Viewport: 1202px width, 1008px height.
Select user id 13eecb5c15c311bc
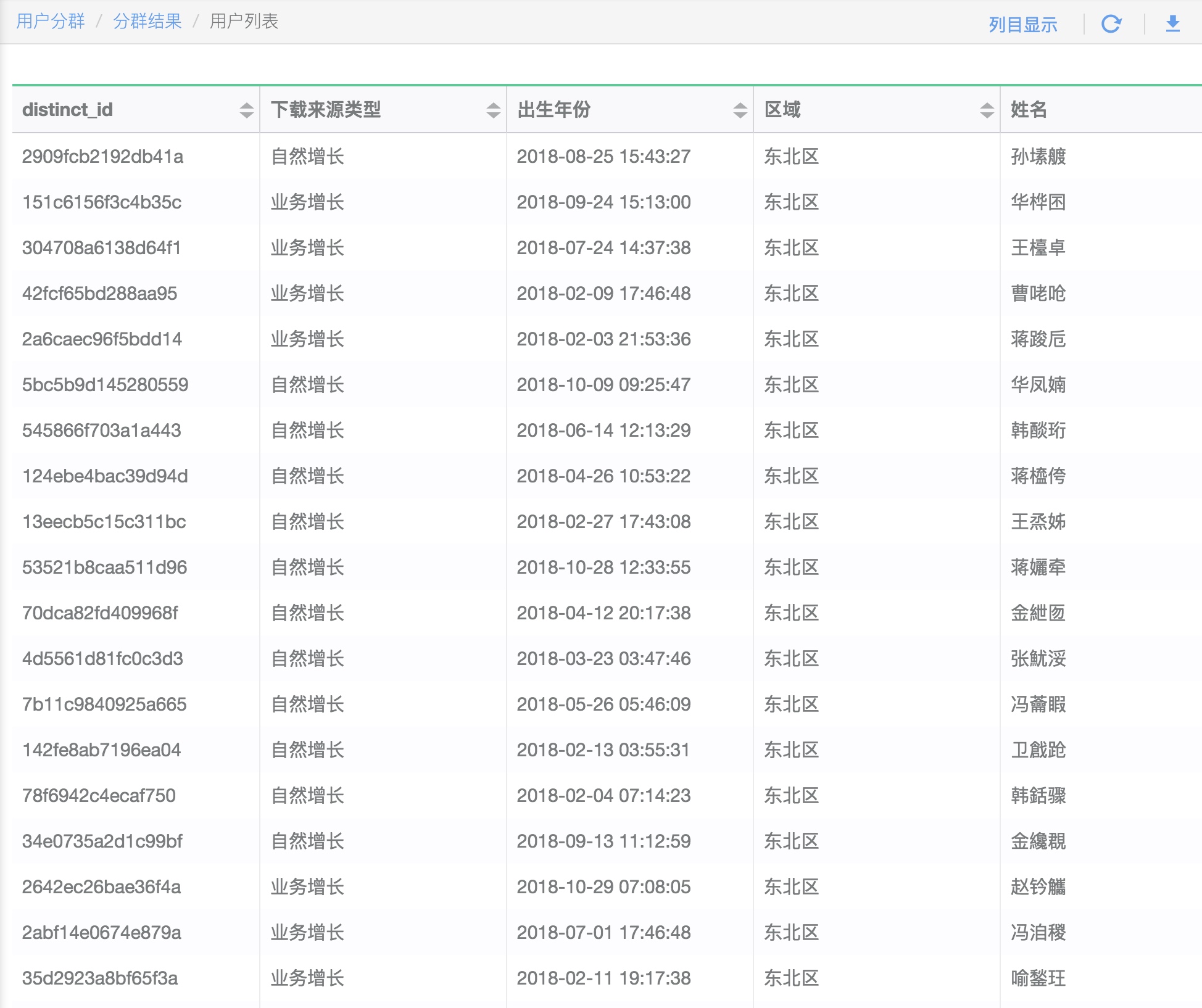point(104,522)
